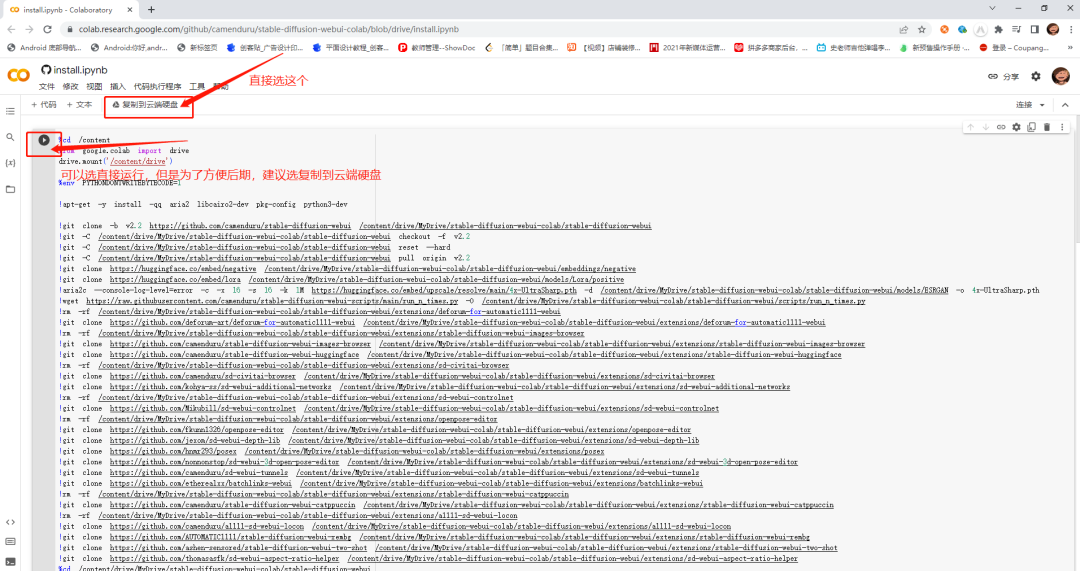Open the ShowDoc bookmark
The width and height of the screenshot is (1080, 571).
point(437,48)
